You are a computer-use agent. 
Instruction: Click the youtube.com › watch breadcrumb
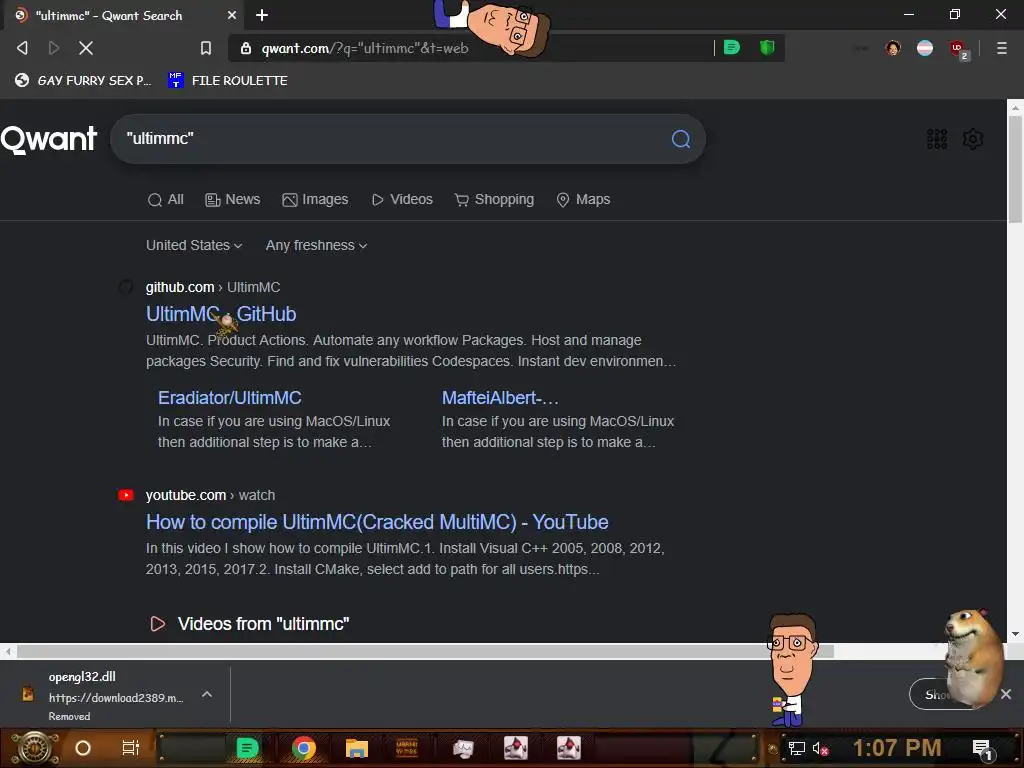pyautogui.click(x=210, y=495)
